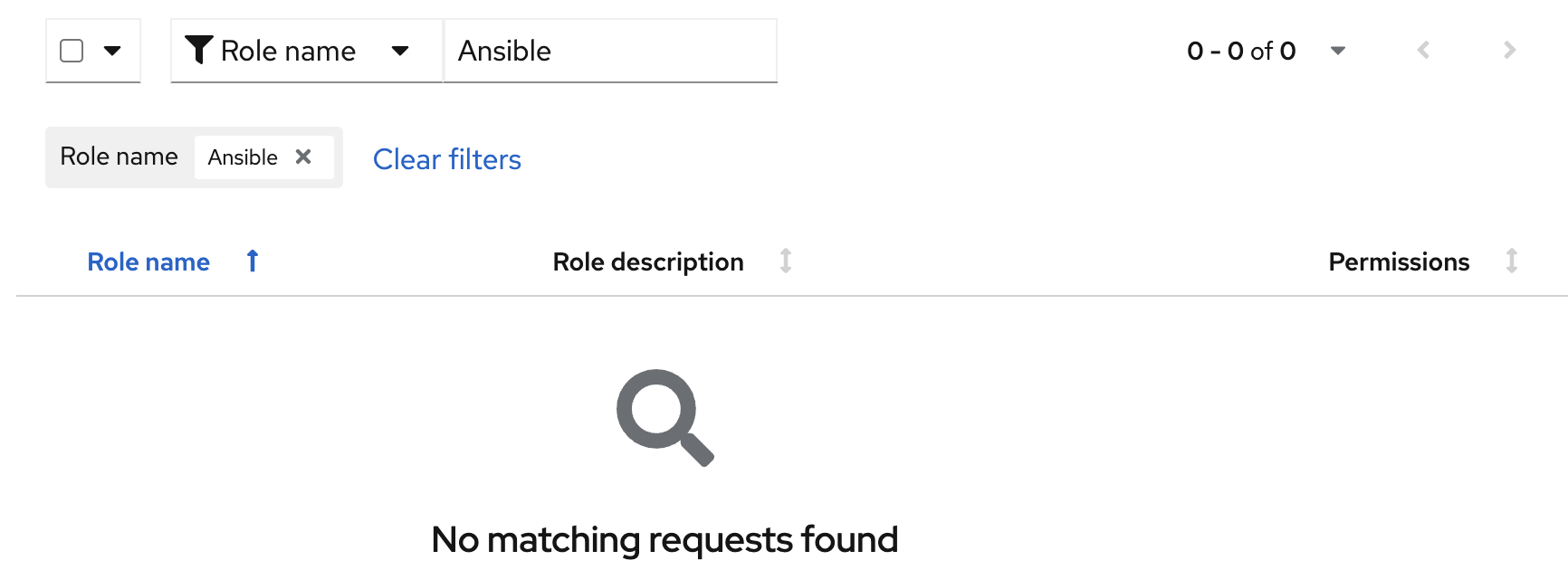Remove the Ansible filter chip
The height and width of the screenshot is (570, 1568).
pos(303,157)
